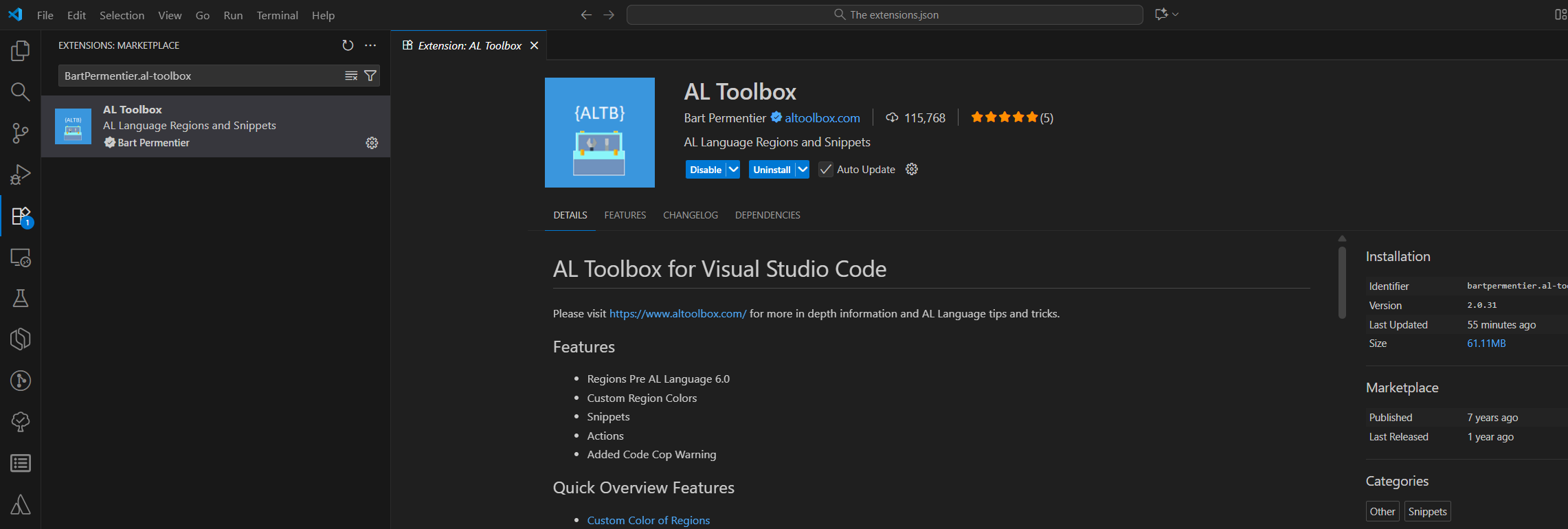Open extension settings gear beside Auto Update
Image resolution: width=1568 pixels, height=529 pixels.
click(912, 169)
